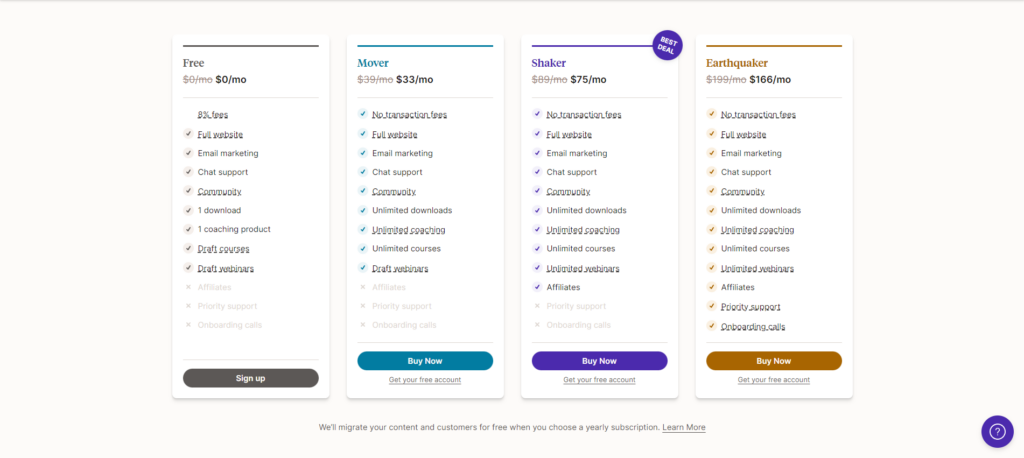Click Unlimited coaching term in Shaker plan
Viewport: 1024px width, 458px height.
(x=583, y=230)
